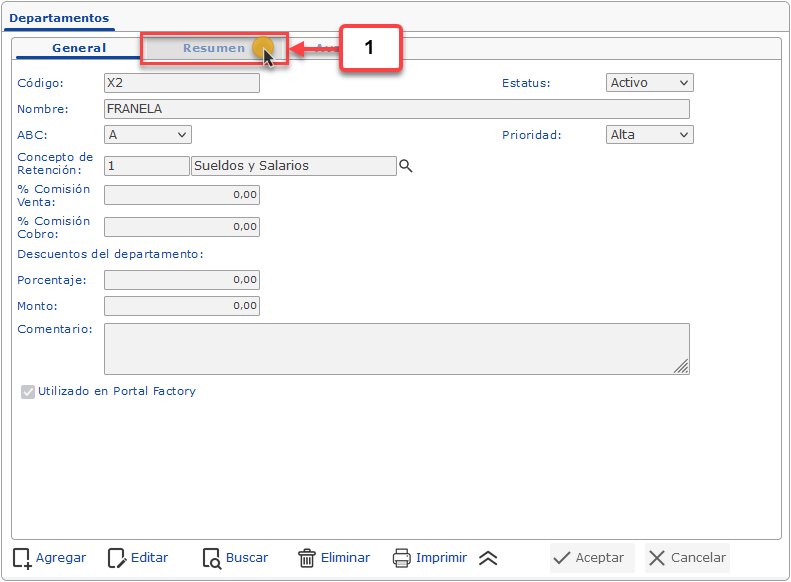Click the Editar link
The height and width of the screenshot is (582, 791).
pos(149,558)
